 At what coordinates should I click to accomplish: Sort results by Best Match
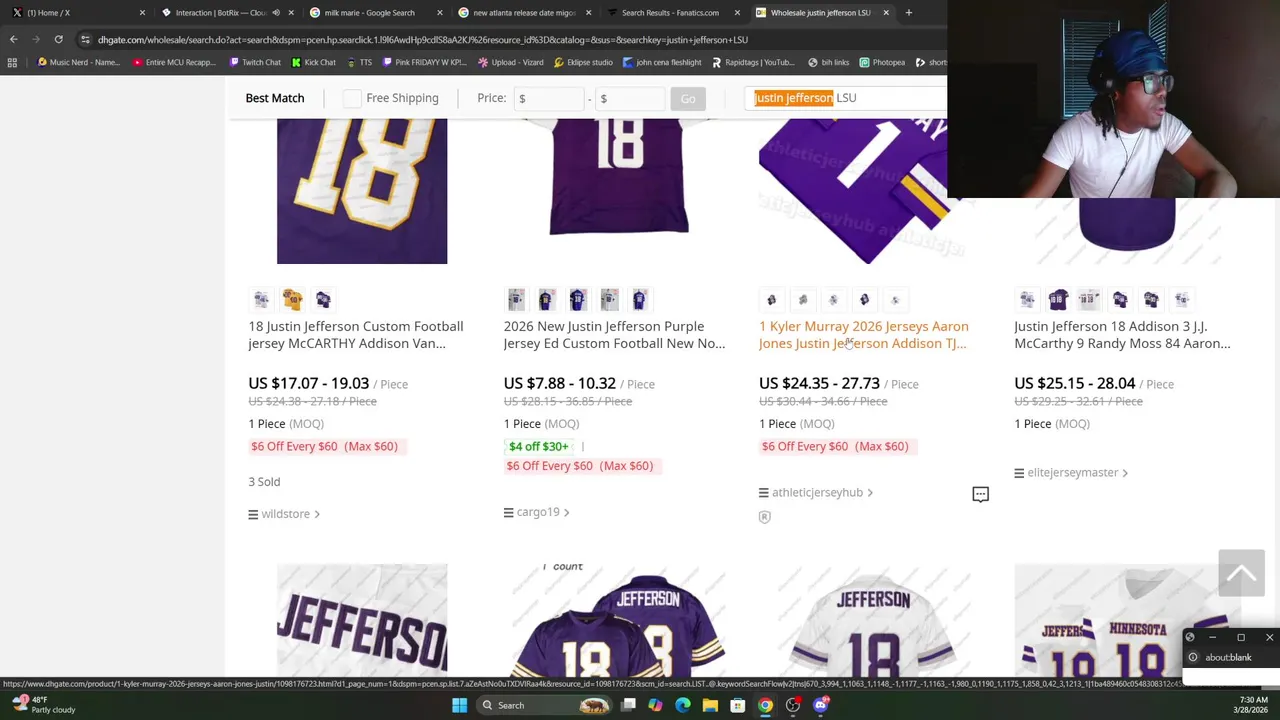[274, 98]
